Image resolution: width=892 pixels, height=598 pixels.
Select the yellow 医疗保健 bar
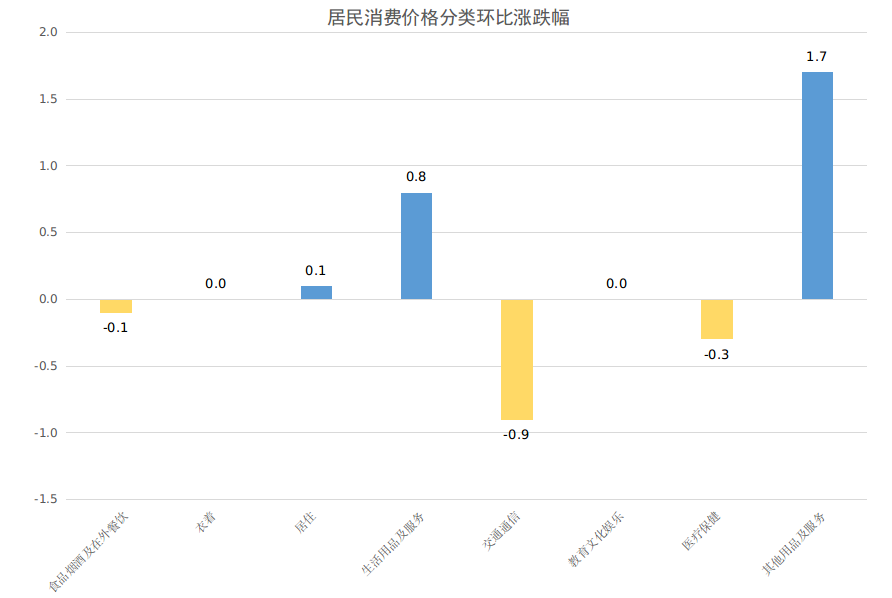tap(716, 319)
